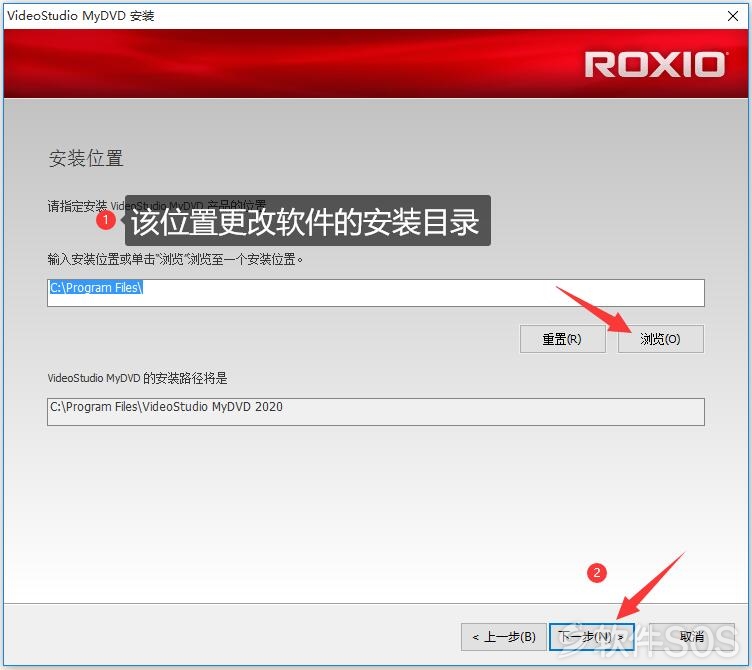
Task: Close the VideoStudio MyDVD installer window
Action: click(732, 16)
